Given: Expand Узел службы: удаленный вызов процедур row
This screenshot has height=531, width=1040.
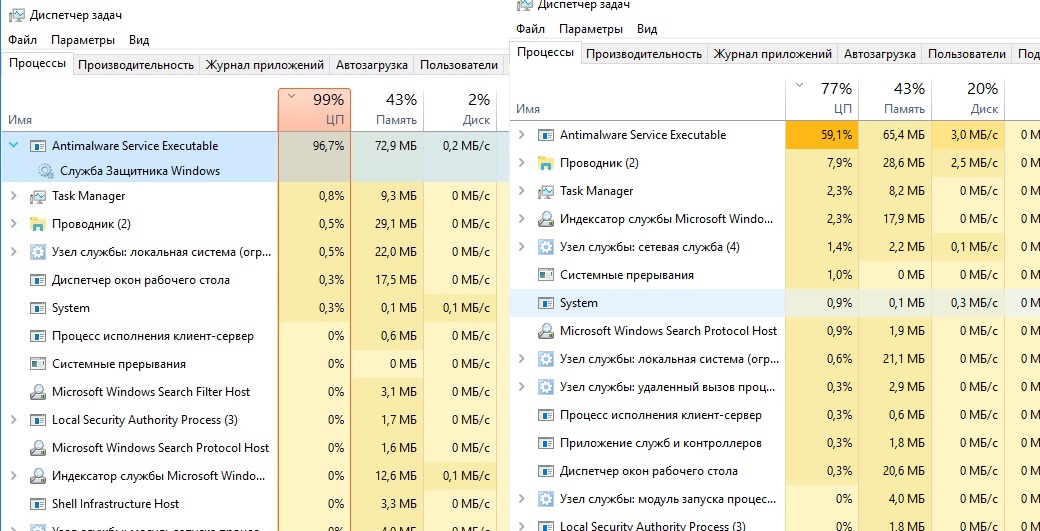Looking at the screenshot, I should click(522, 387).
